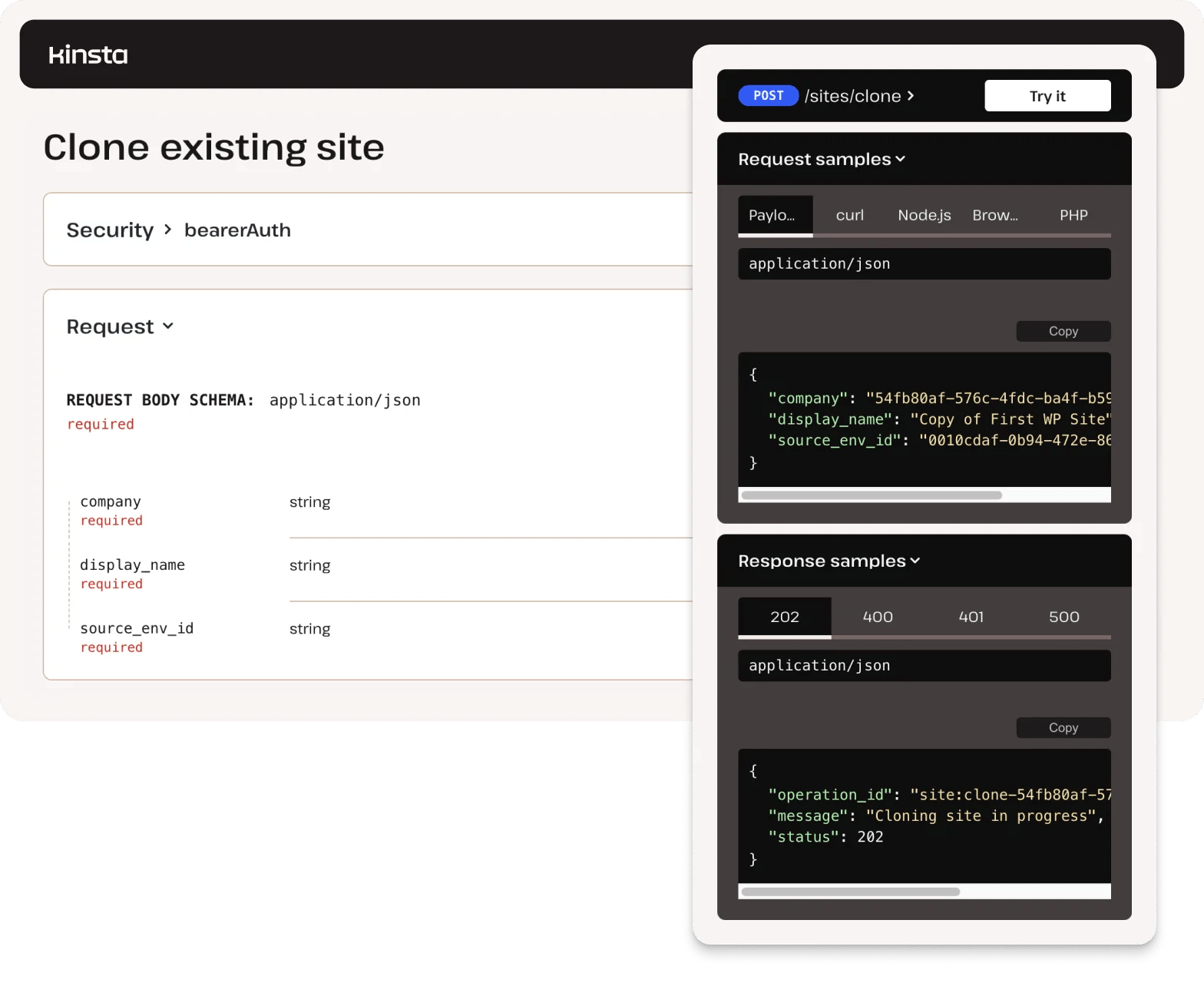Switch to the curl tab
Image resolution: width=1204 pixels, height=983 pixels.
point(850,216)
